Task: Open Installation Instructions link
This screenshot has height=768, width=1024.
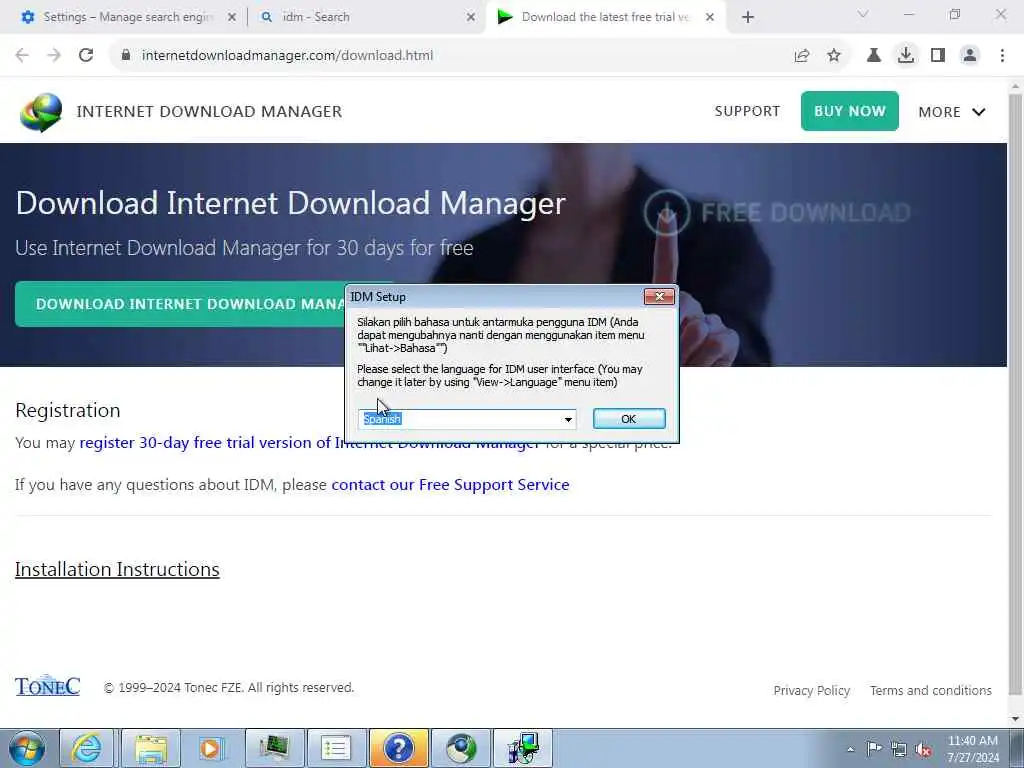Action: click(117, 569)
